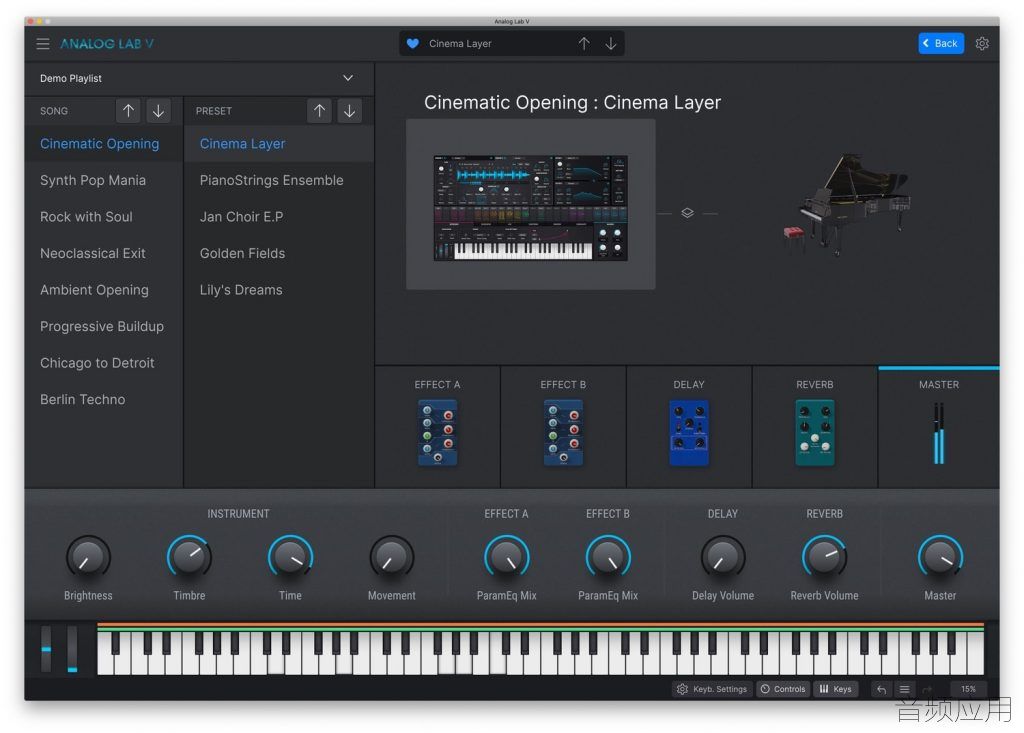Click the Movement knob
1024x733 pixels.
[x=392, y=558]
